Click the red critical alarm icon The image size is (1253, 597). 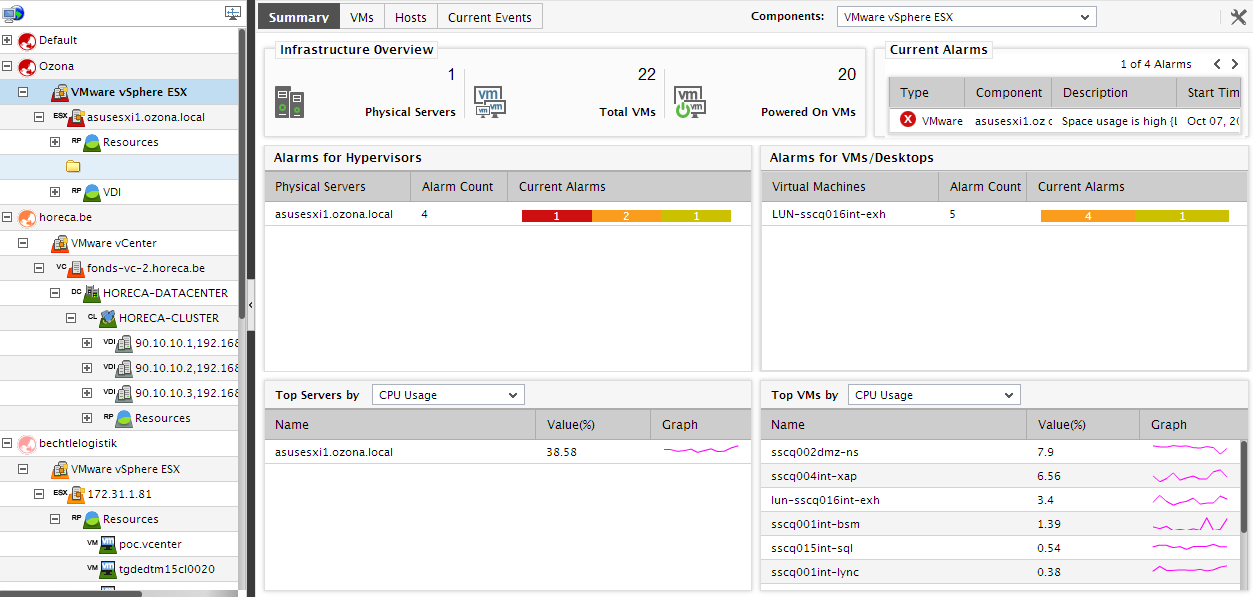[x=907, y=120]
